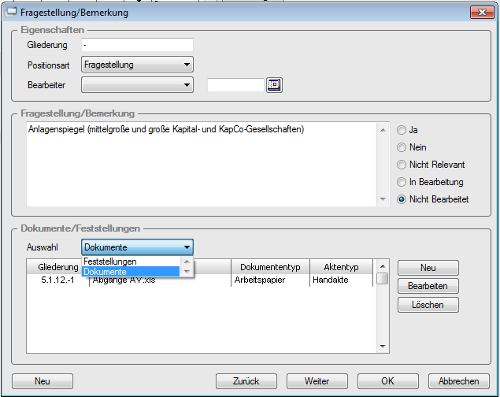The height and width of the screenshot is (397, 500).
Task: Click scroll-down arrow of documents list
Action: tap(383, 346)
